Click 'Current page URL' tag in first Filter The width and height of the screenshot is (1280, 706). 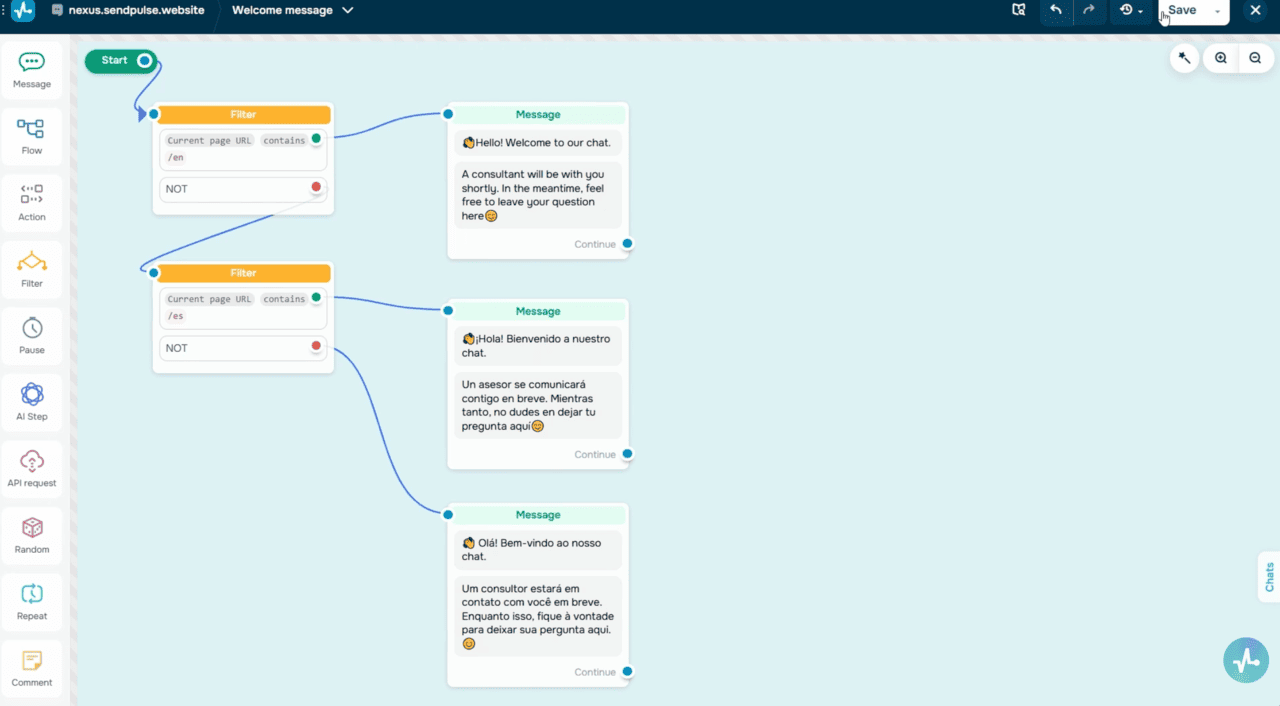point(209,141)
